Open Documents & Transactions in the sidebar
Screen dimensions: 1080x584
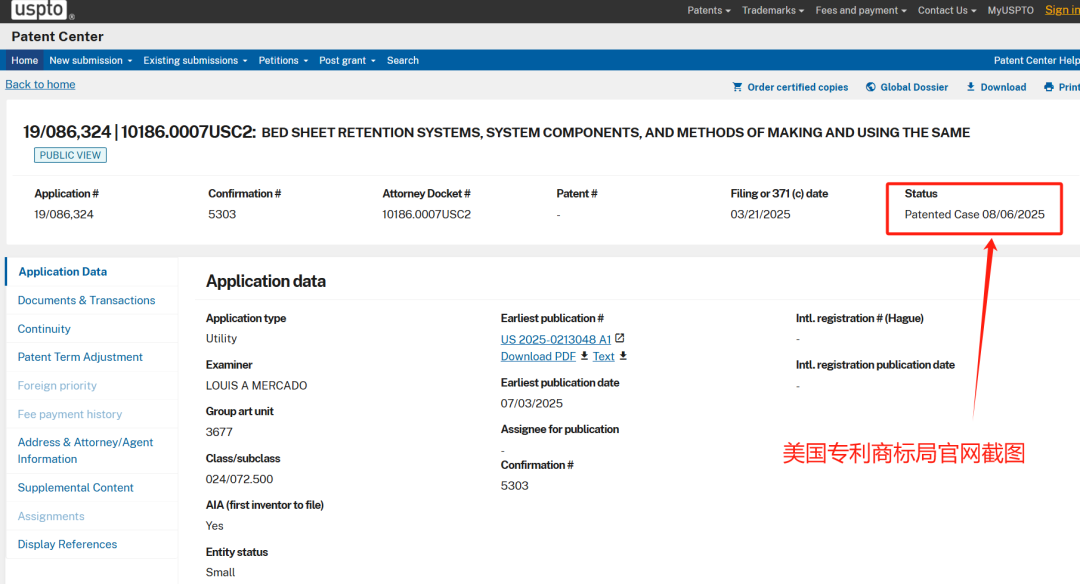[86, 300]
